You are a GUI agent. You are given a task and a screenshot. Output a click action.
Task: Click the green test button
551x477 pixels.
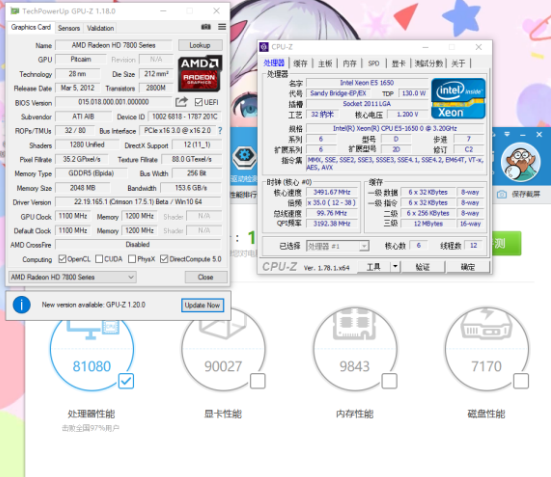[506, 243]
